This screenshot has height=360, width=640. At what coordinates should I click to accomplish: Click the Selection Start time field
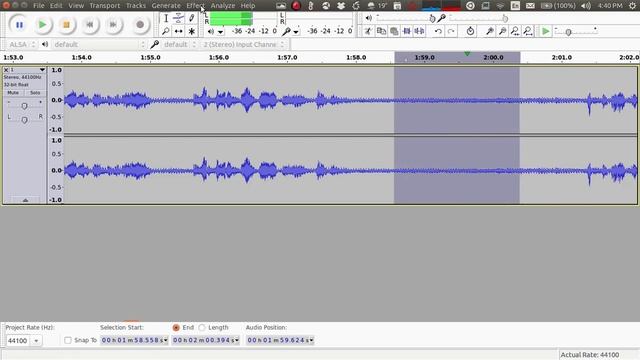[134, 340]
